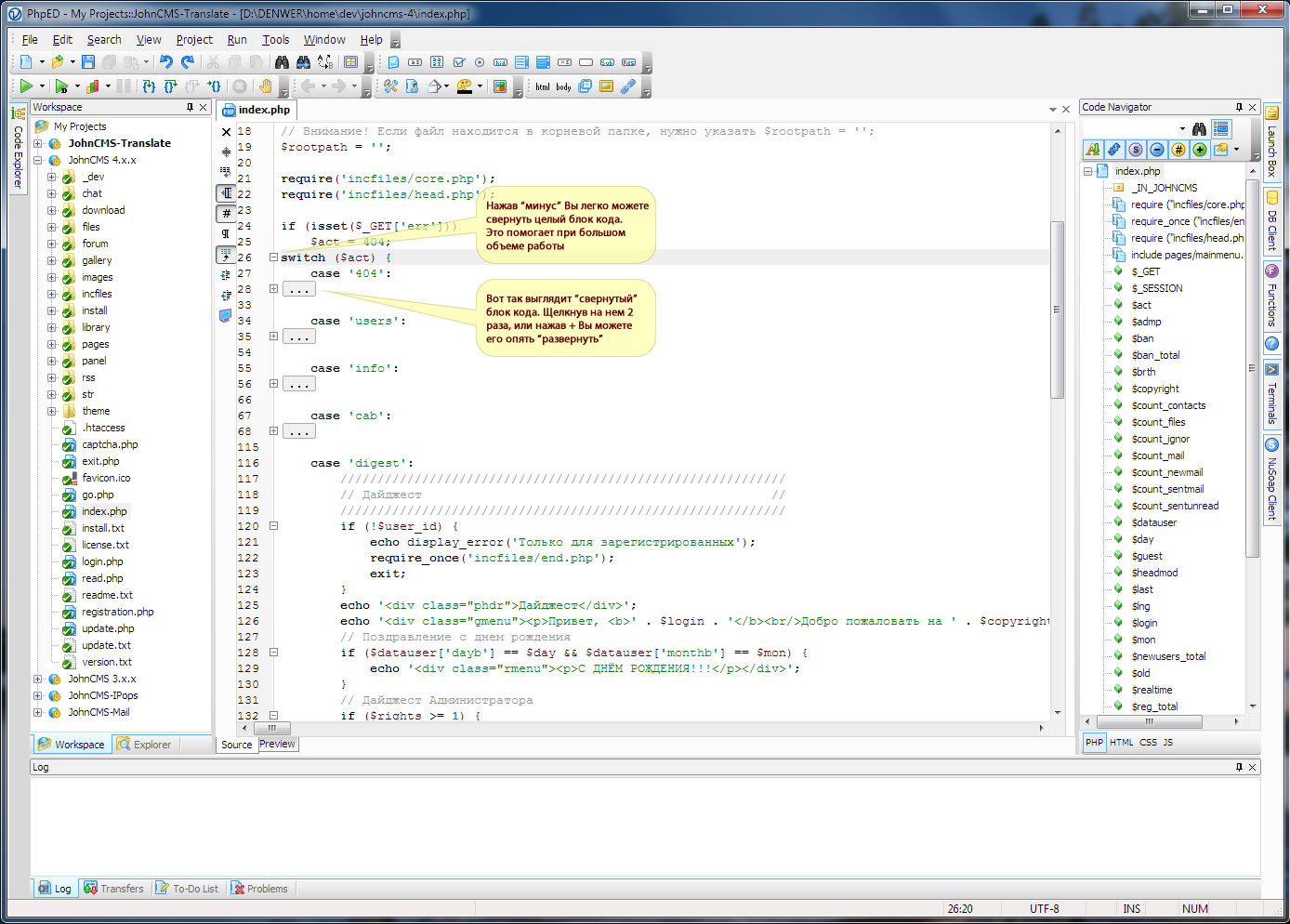Click the hand breakpoint icon in debug toolbar
Screen dimensions: 1290x924
tap(265, 86)
